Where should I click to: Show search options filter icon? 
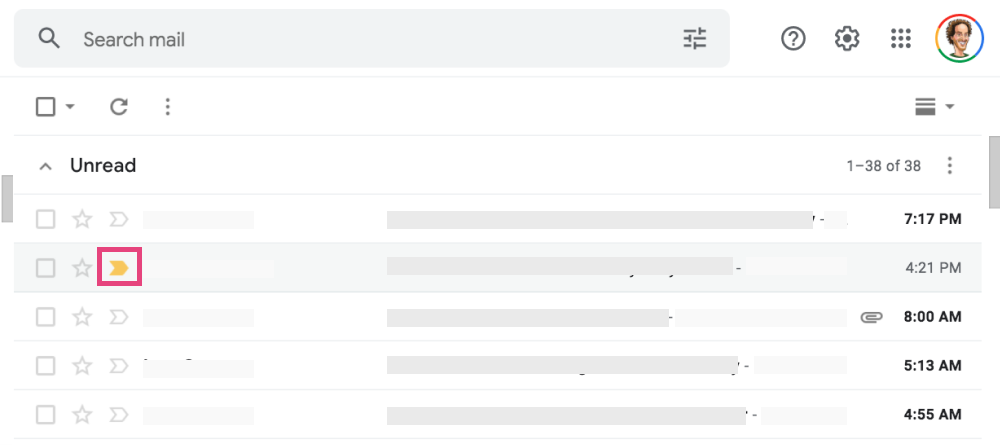tap(695, 39)
